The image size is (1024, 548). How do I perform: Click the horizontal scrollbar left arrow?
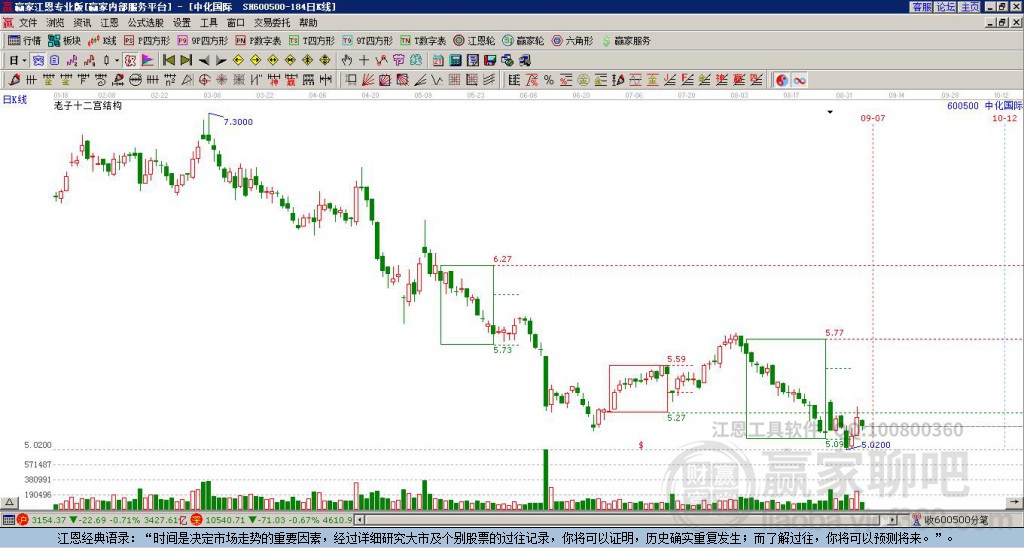point(359,520)
